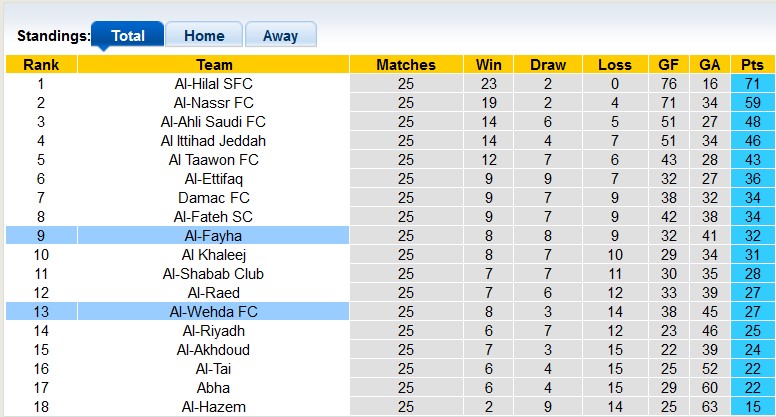776x417 pixels.
Task: Open the Al-Ettifaq team link
Action: click(x=213, y=179)
